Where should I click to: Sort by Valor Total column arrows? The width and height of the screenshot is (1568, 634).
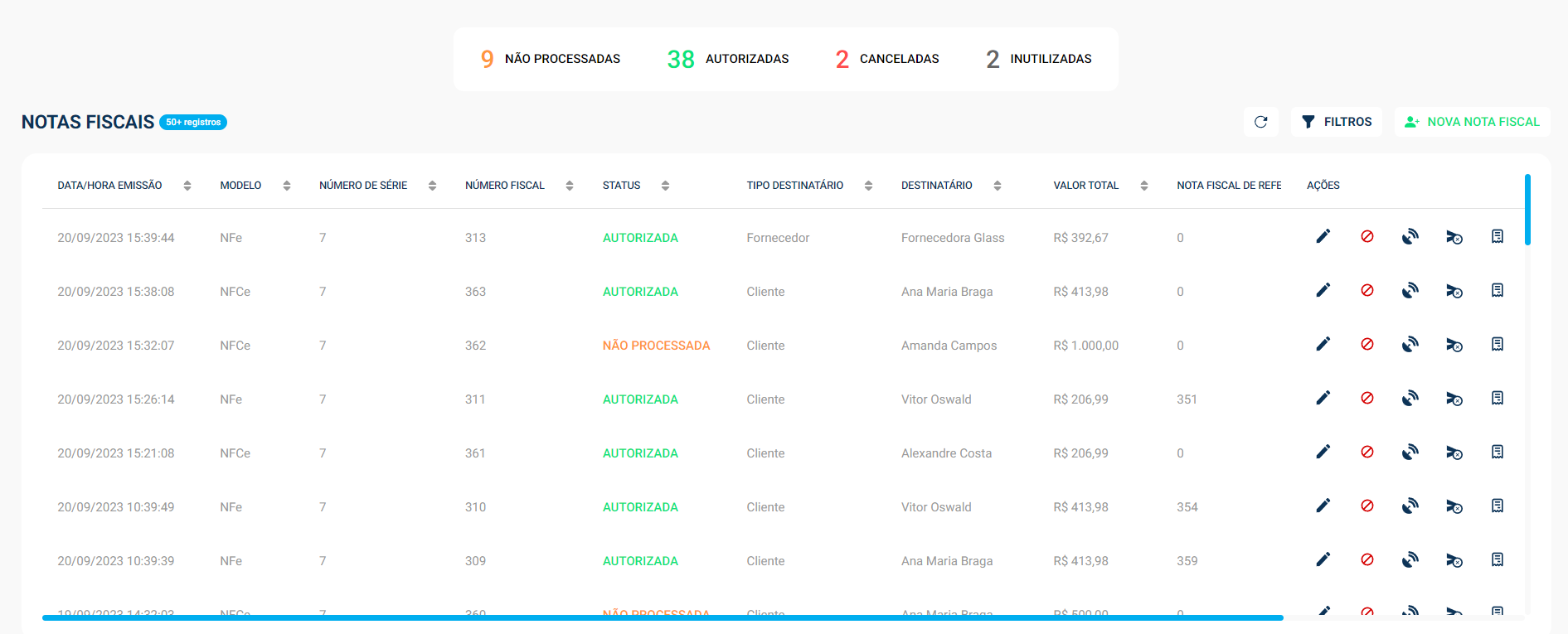click(x=1143, y=186)
